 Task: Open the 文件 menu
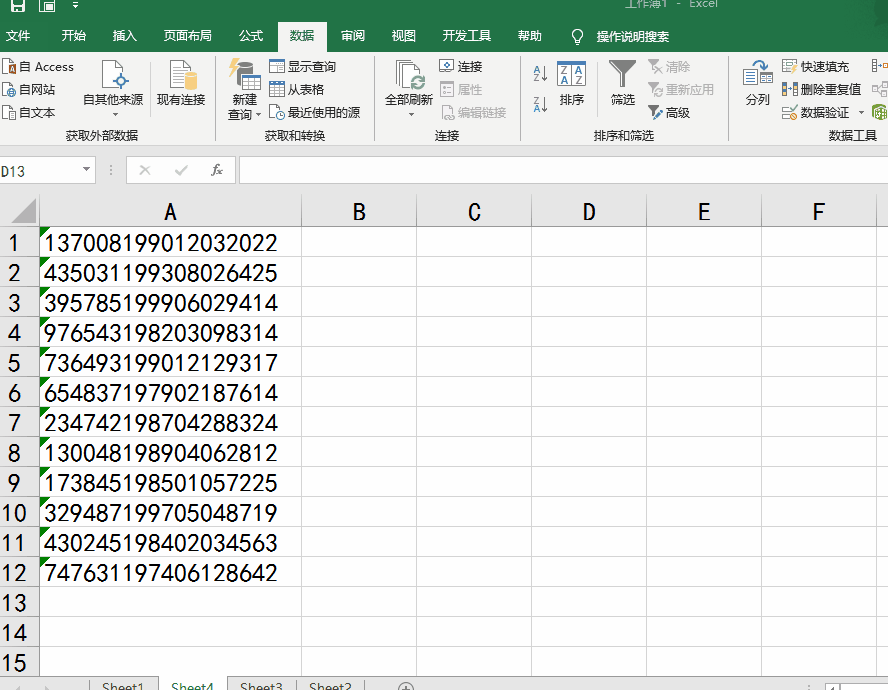pyautogui.click(x=20, y=35)
